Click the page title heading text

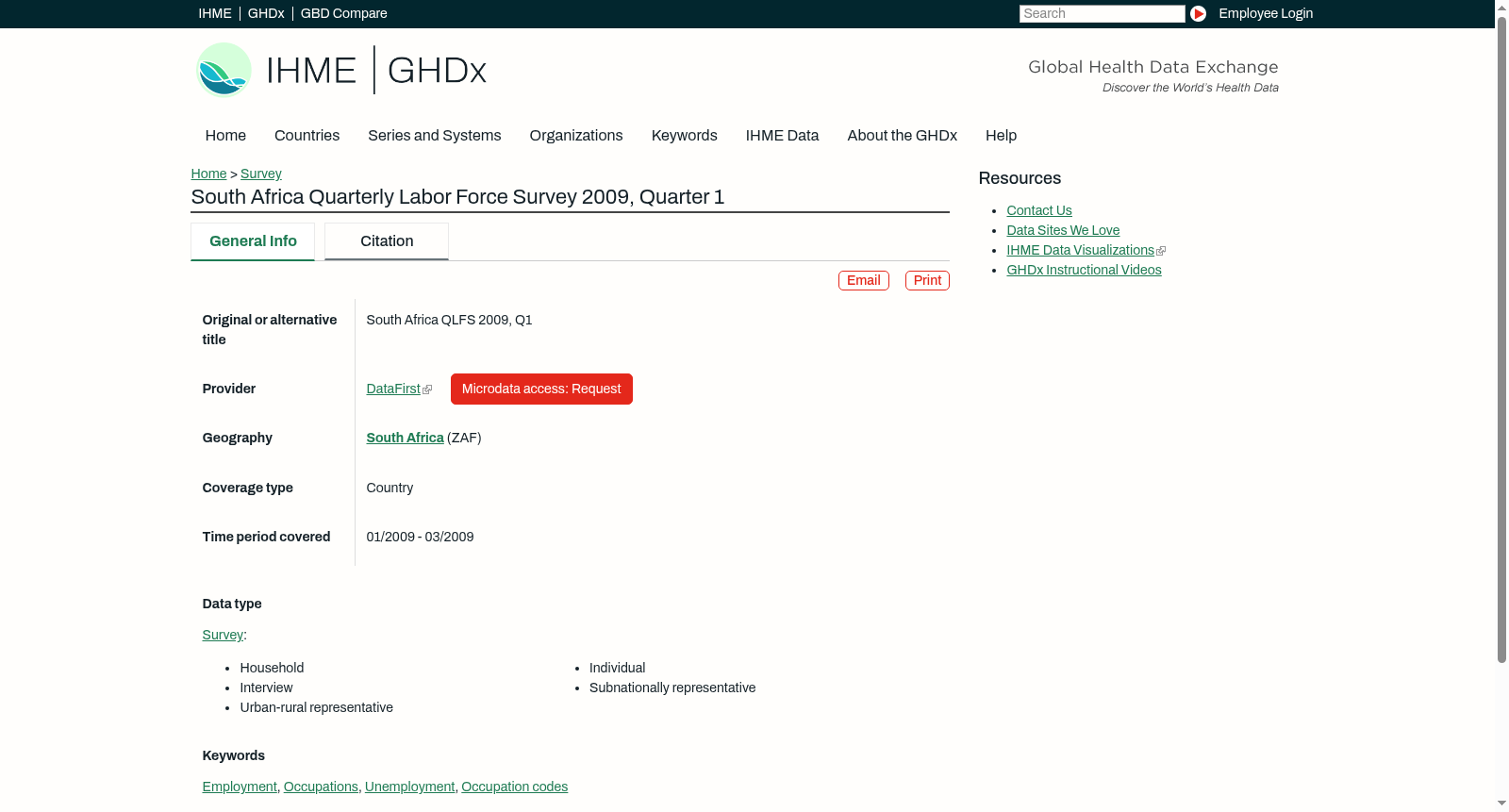coord(457,197)
